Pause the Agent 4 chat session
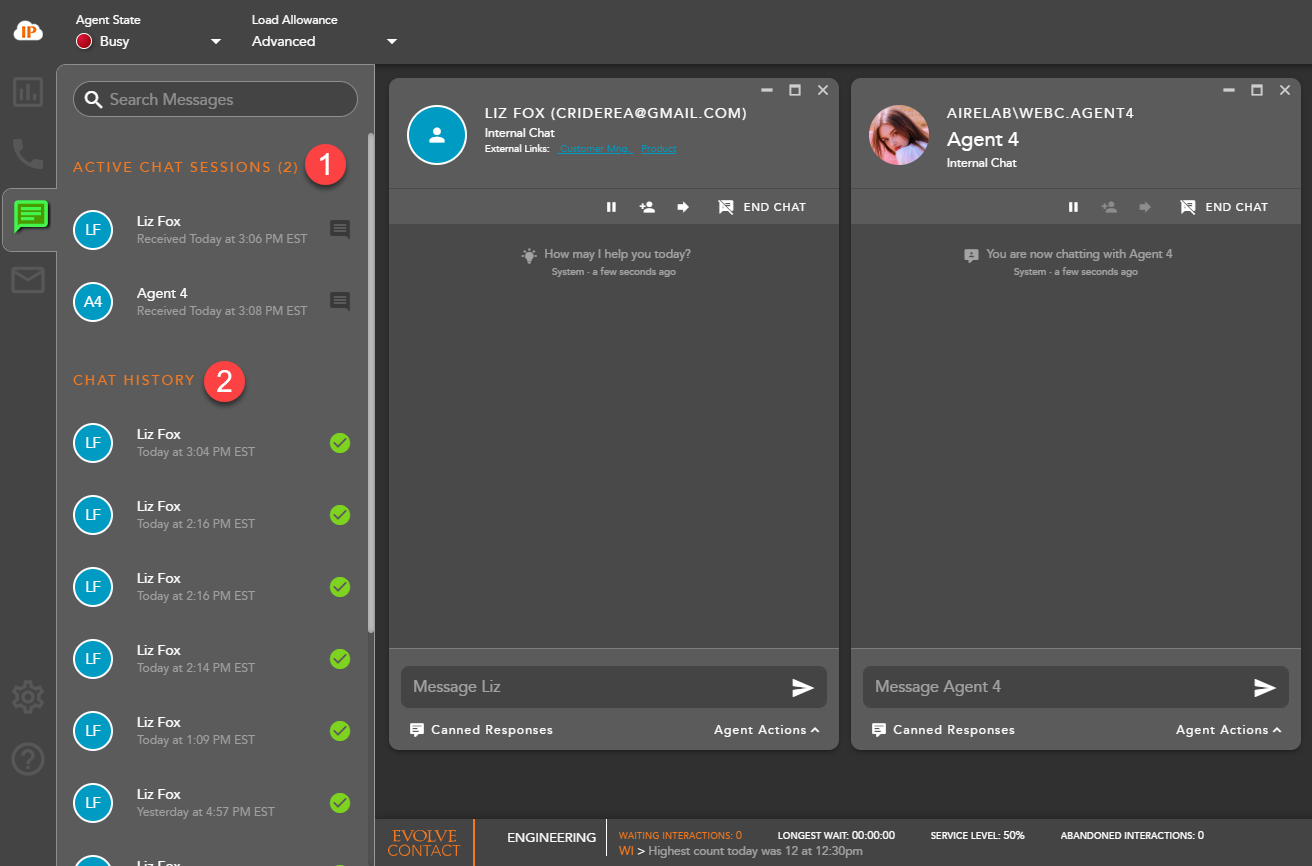Image resolution: width=1312 pixels, height=866 pixels. (x=1073, y=207)
